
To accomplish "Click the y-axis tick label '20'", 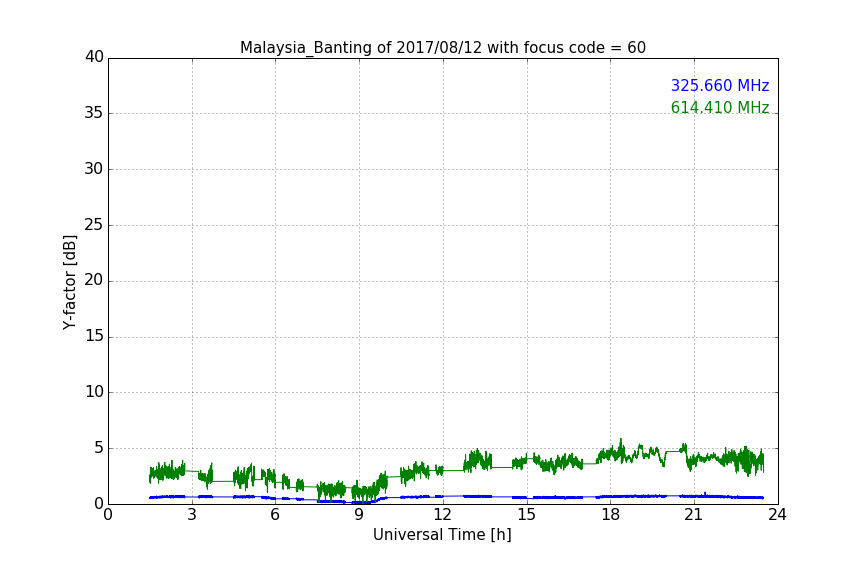I will click(94, 280).
